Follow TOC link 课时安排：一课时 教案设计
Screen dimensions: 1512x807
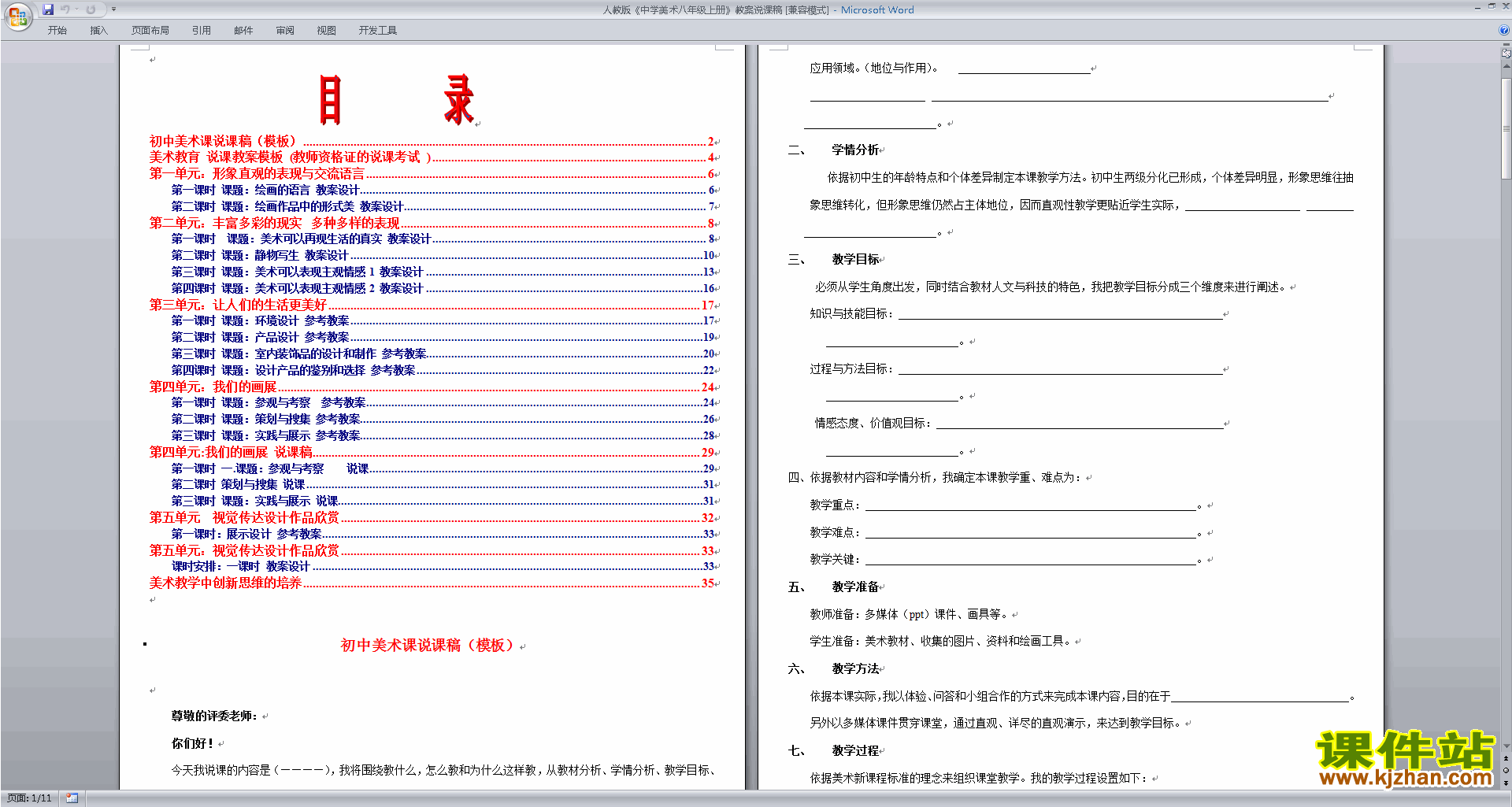pos(443,566)
